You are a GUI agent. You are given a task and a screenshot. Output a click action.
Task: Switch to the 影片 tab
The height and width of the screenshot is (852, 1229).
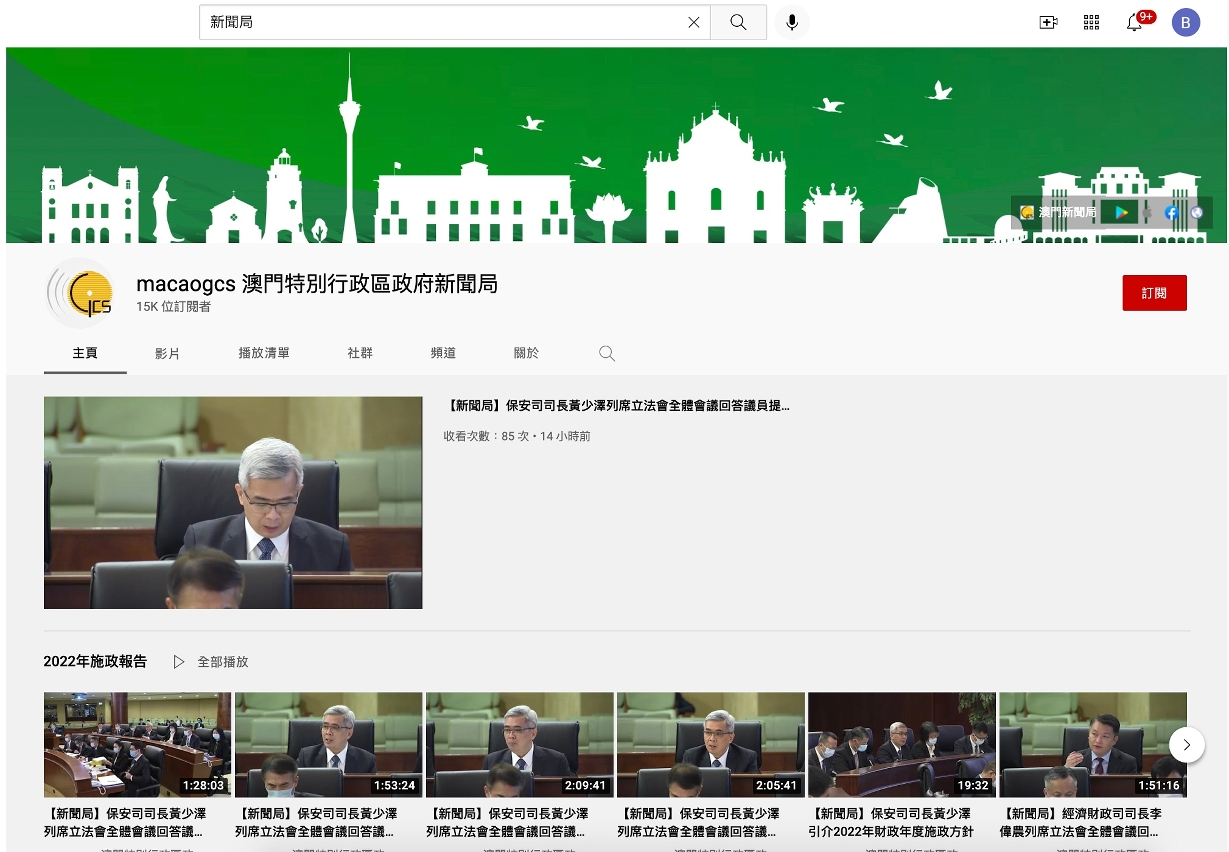167,353
